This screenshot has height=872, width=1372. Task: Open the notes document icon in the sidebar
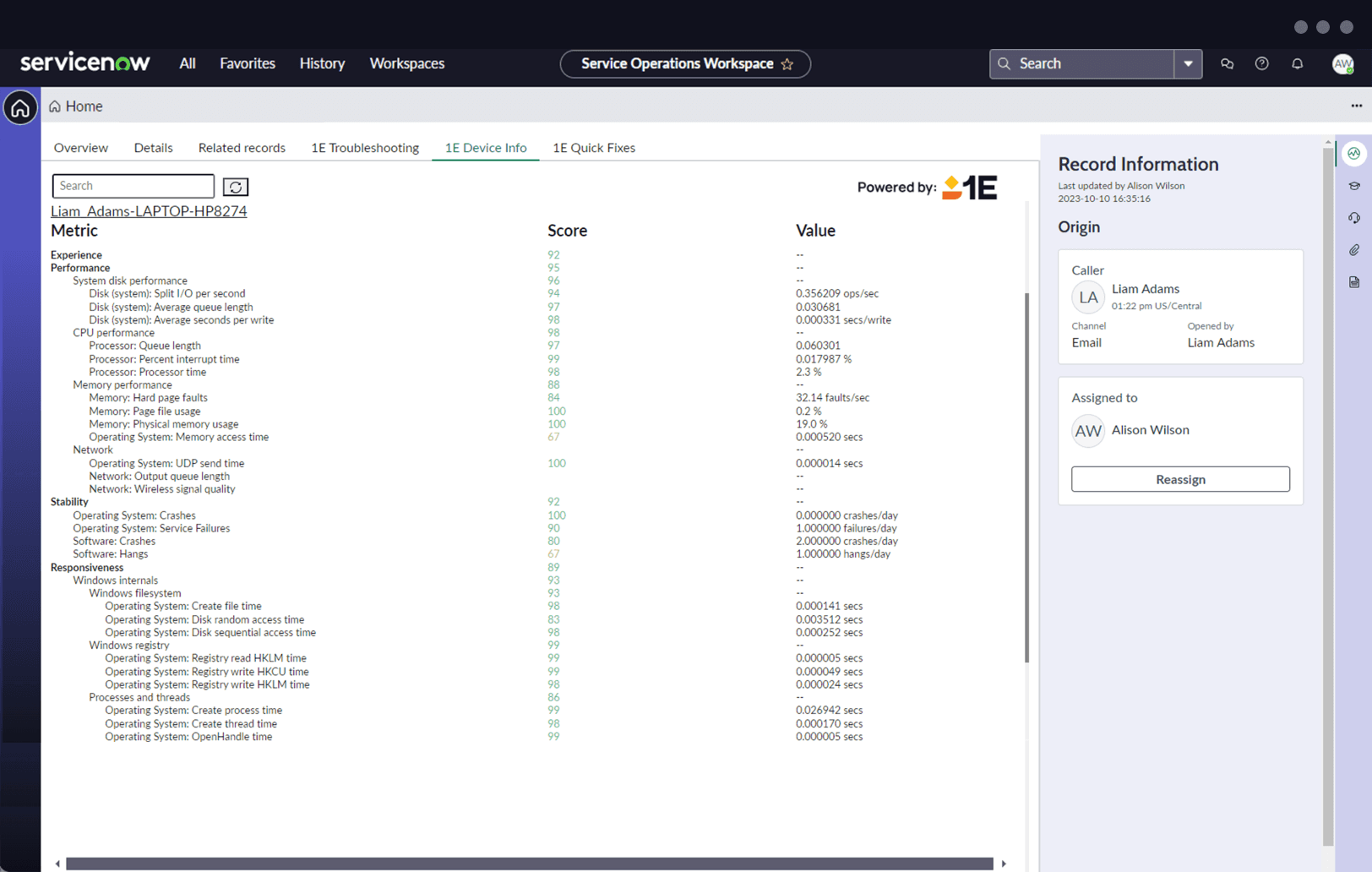(x=1353, y=281)
